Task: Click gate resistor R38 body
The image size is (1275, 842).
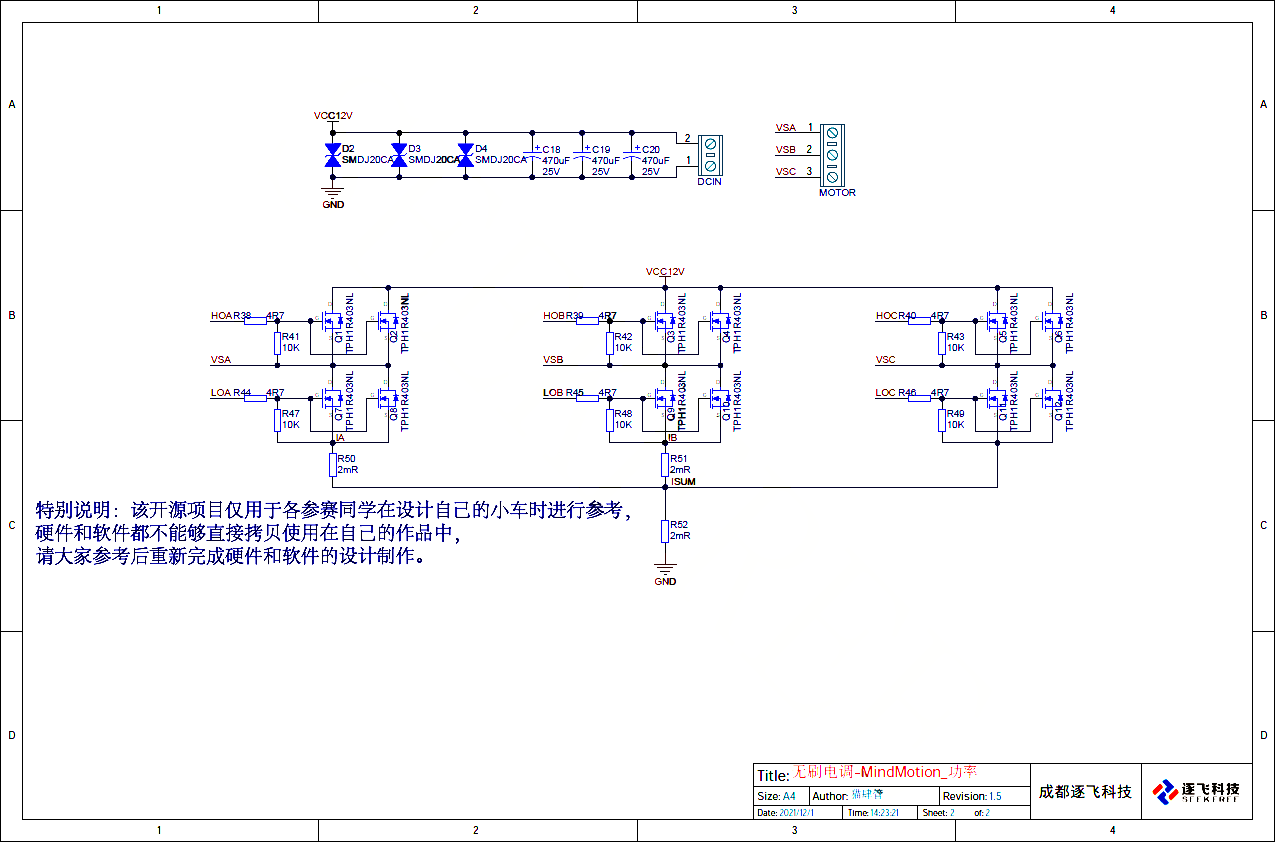Action: pos(255,321)
